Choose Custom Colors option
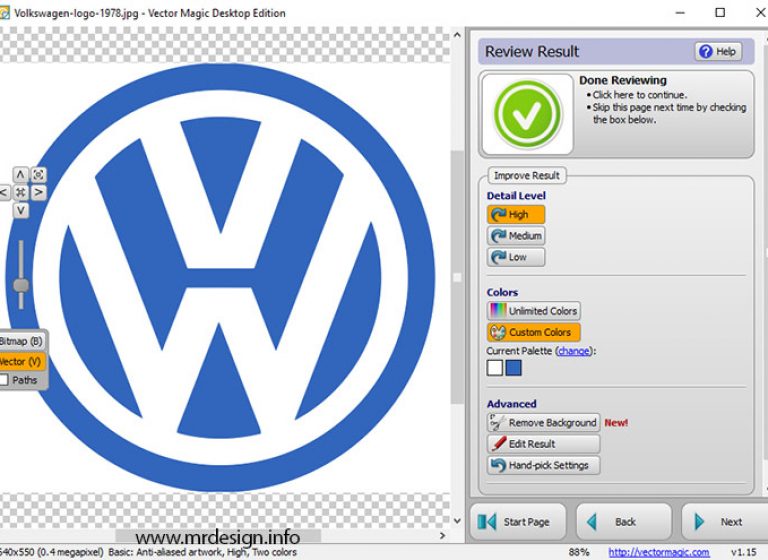The image size is (768, 560). (x=533, y=332)
